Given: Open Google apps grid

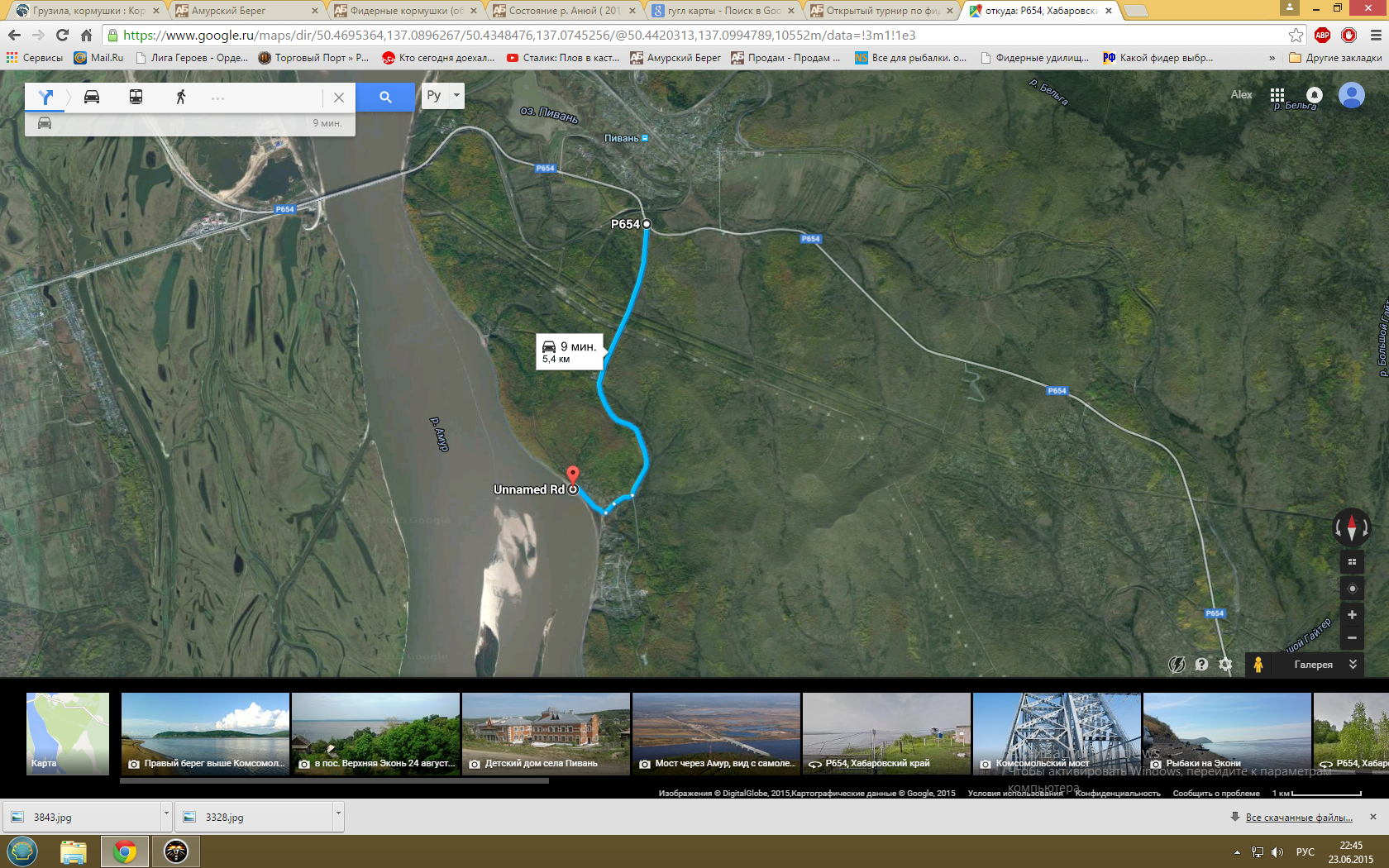Looking at the screenshot, I should [1277, 95].
